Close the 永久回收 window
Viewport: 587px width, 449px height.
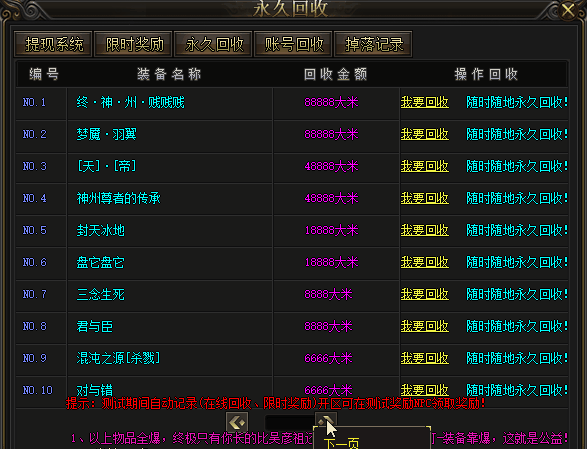coord(568,10)
